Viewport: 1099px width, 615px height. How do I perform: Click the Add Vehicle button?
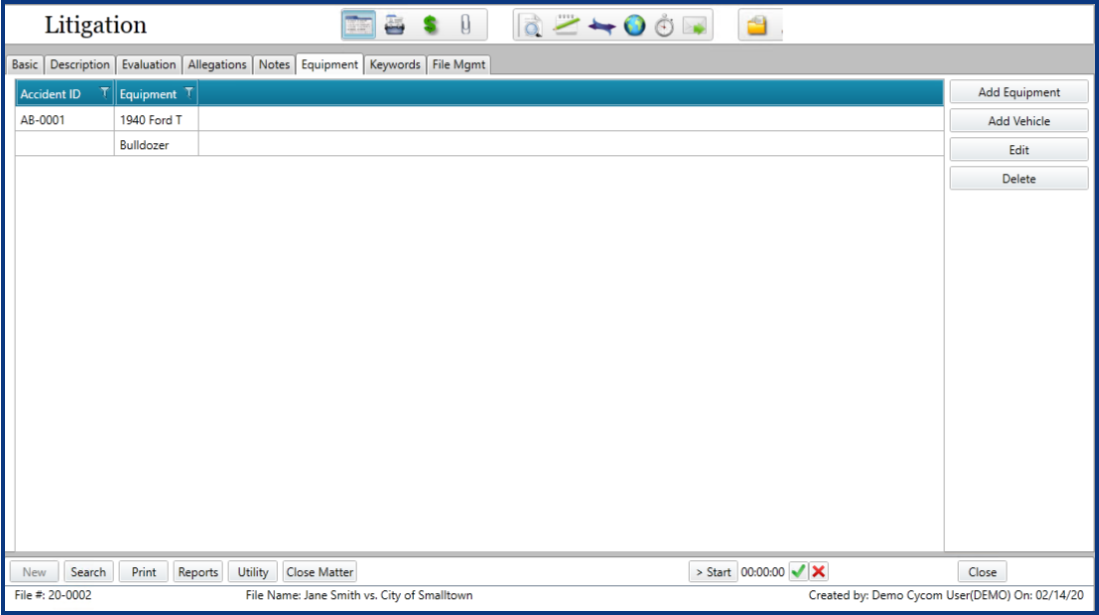tap(1018, 121)
